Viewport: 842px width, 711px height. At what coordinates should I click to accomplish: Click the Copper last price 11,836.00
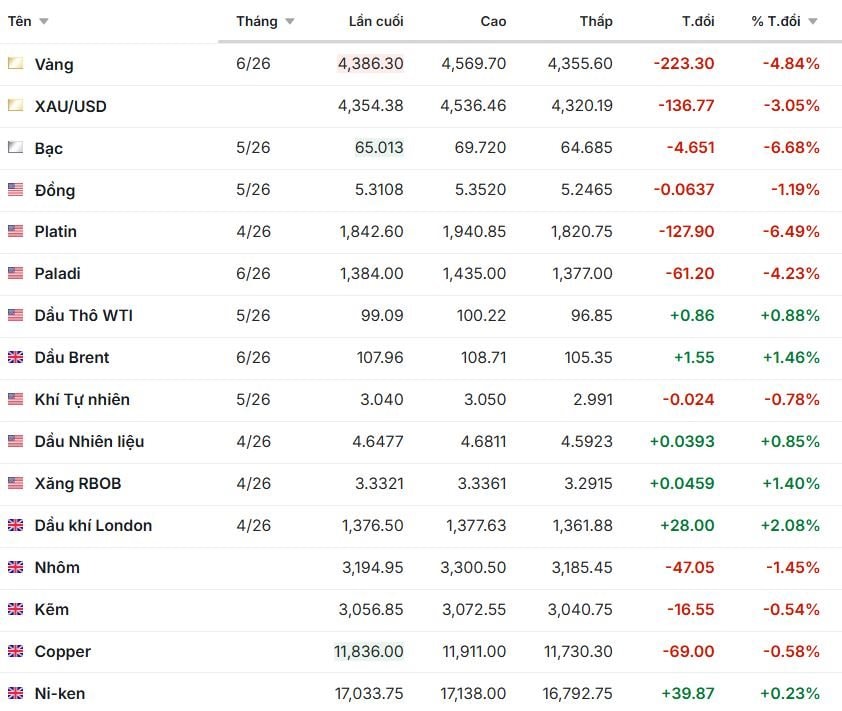point(369,652)
